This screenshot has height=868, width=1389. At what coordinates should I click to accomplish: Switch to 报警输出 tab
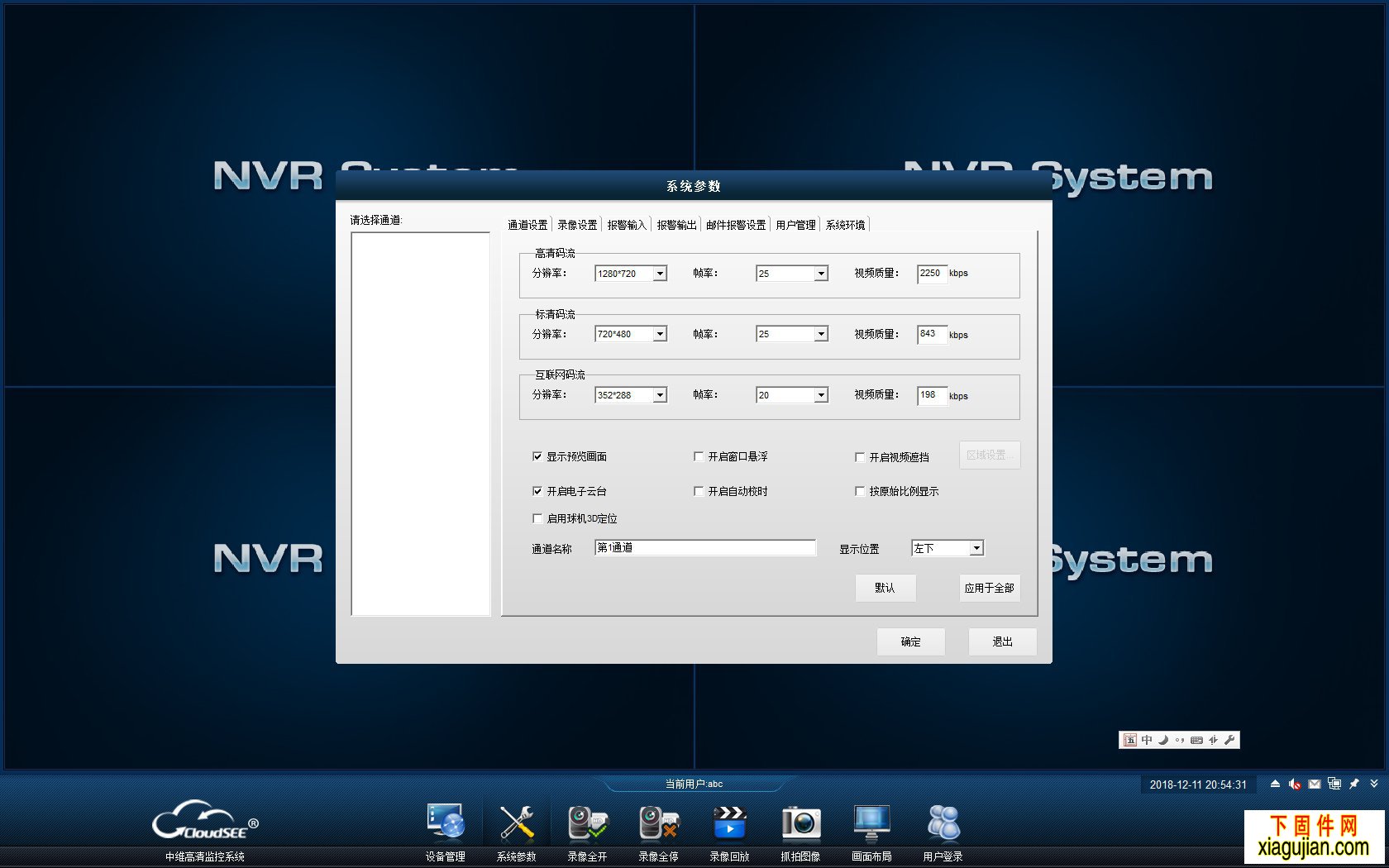[676, 225]
